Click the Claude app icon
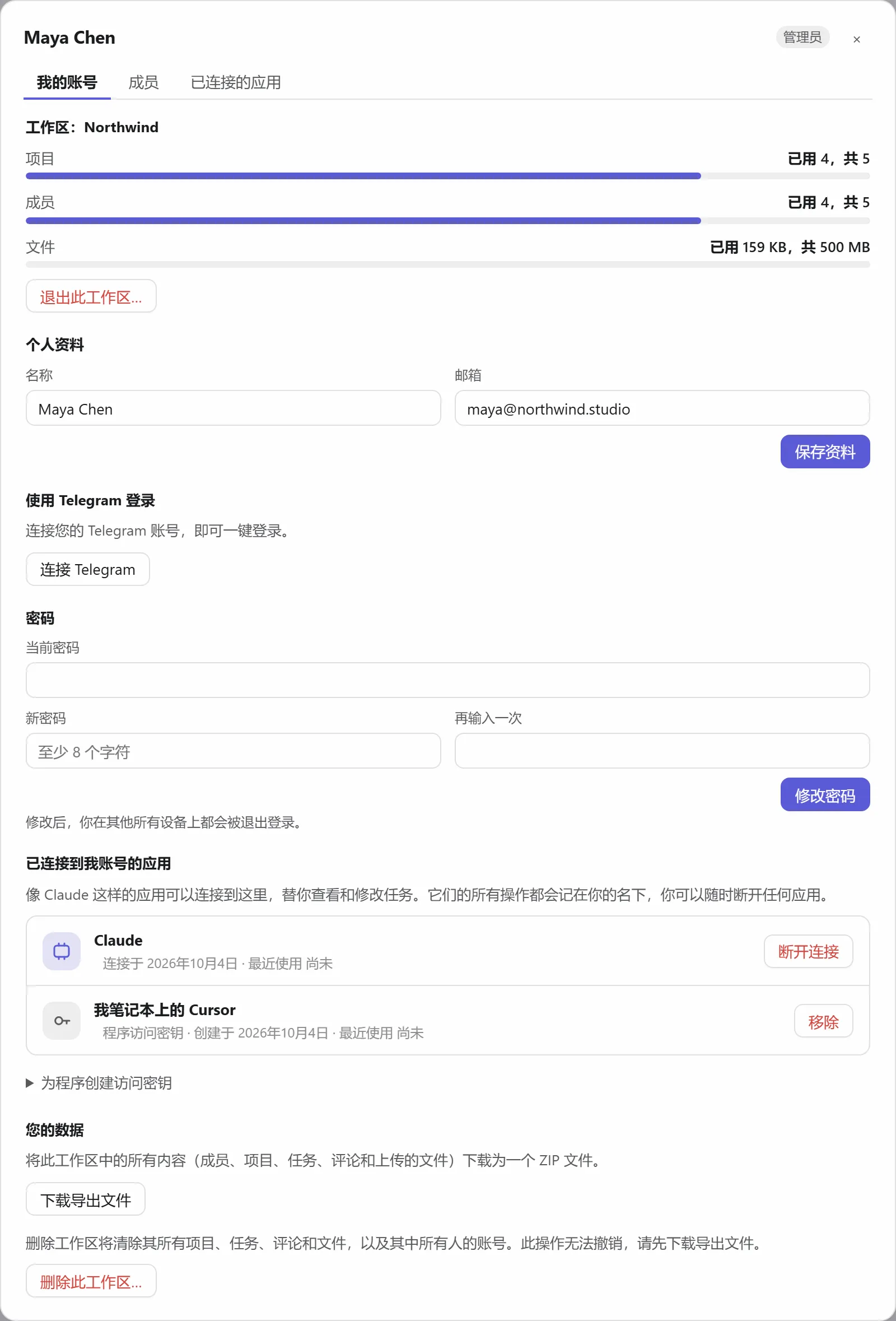The width and height of the screenshot is (896, 1321). 62,951
